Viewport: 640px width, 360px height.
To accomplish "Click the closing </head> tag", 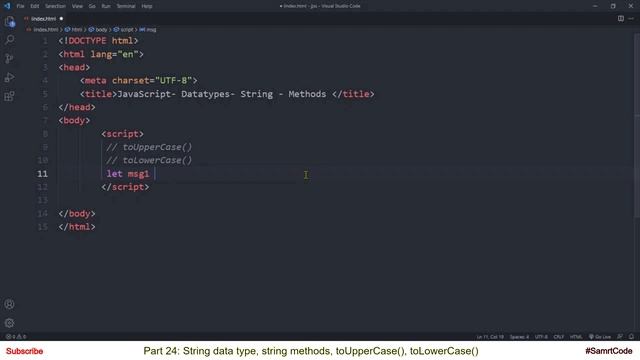I will click(x=77, y=107).
